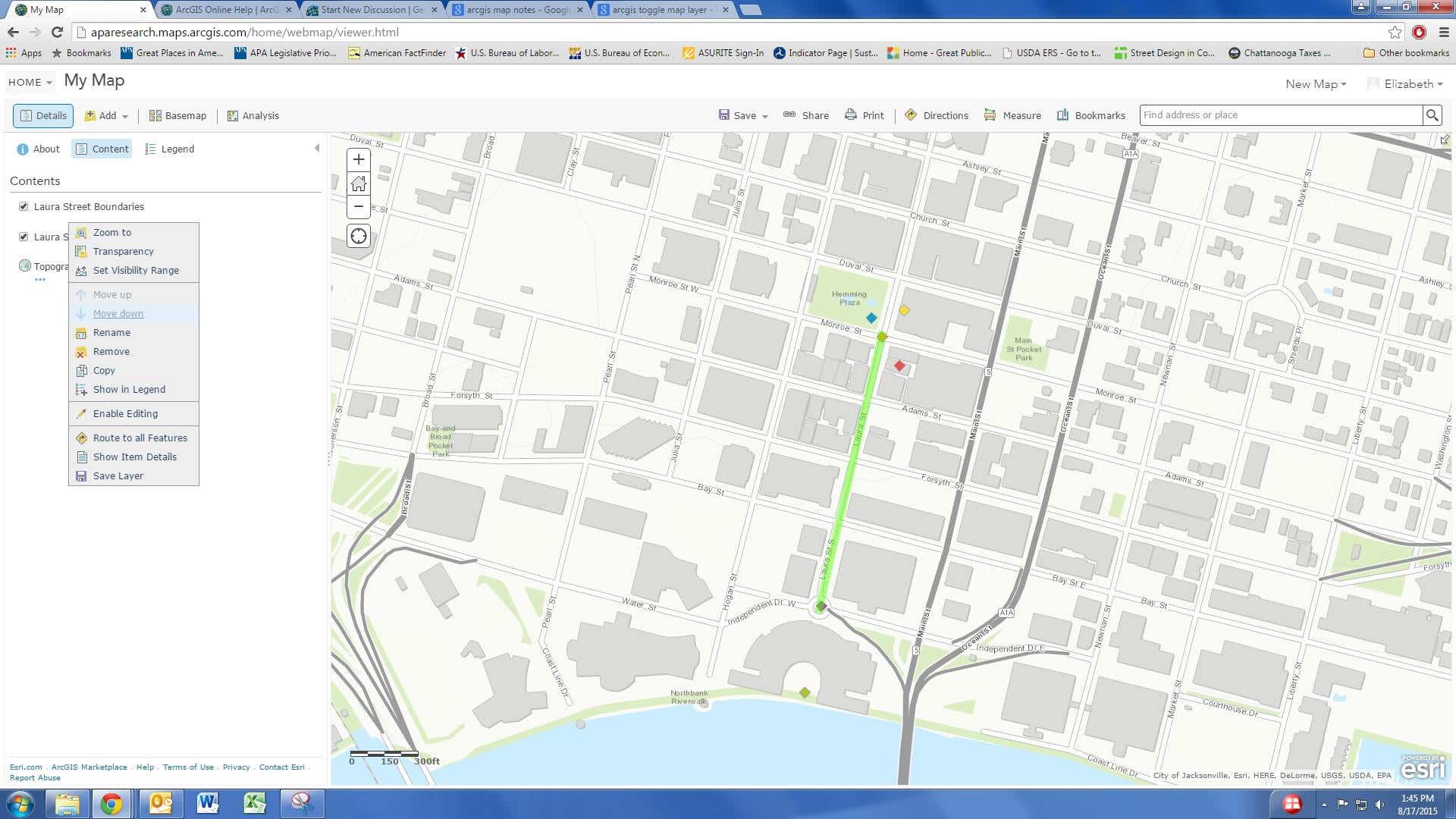Return map to default extent home button
The image size is (1456, 819).
tap(359, 184)
